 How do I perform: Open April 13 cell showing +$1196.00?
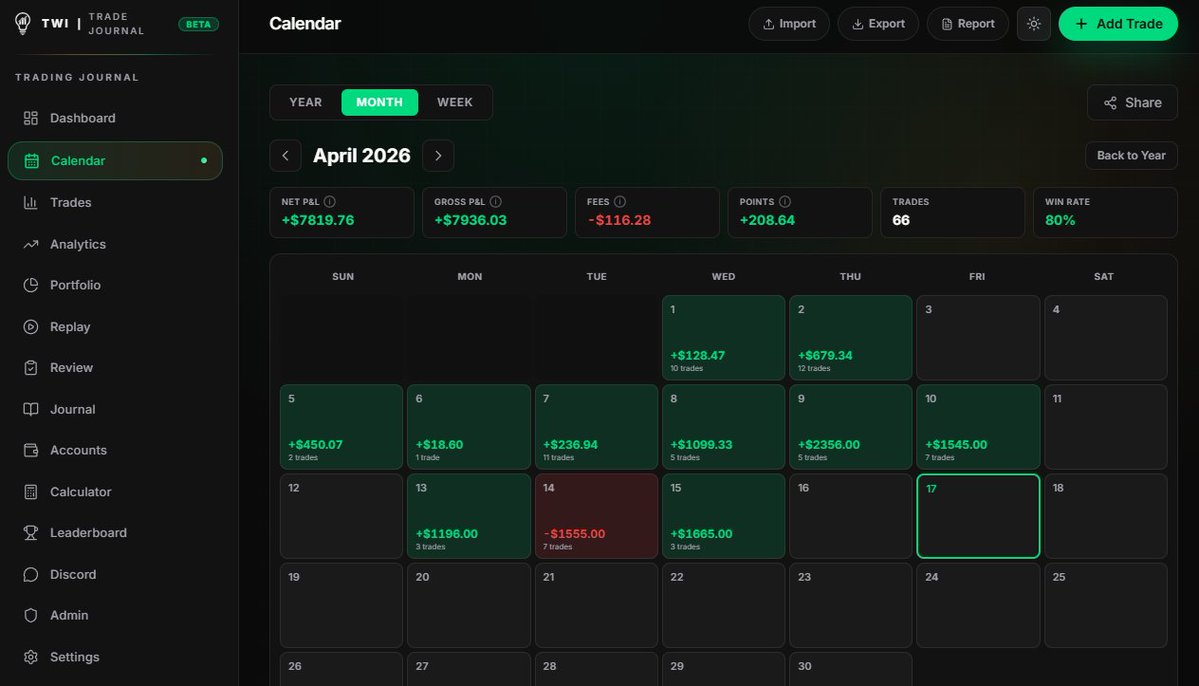click(469, 516)
